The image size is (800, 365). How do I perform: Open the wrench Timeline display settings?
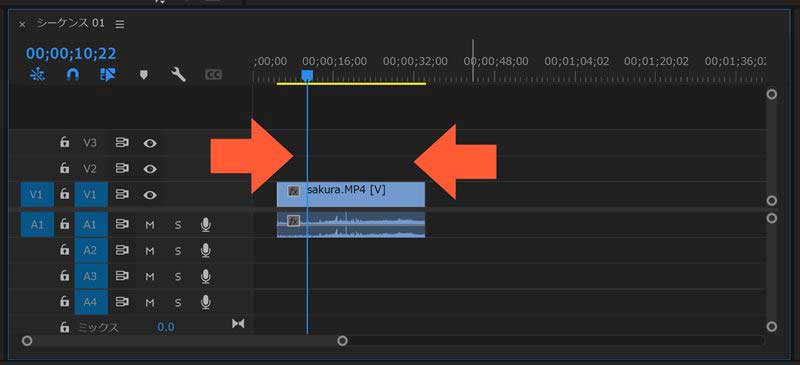point(178,75)
